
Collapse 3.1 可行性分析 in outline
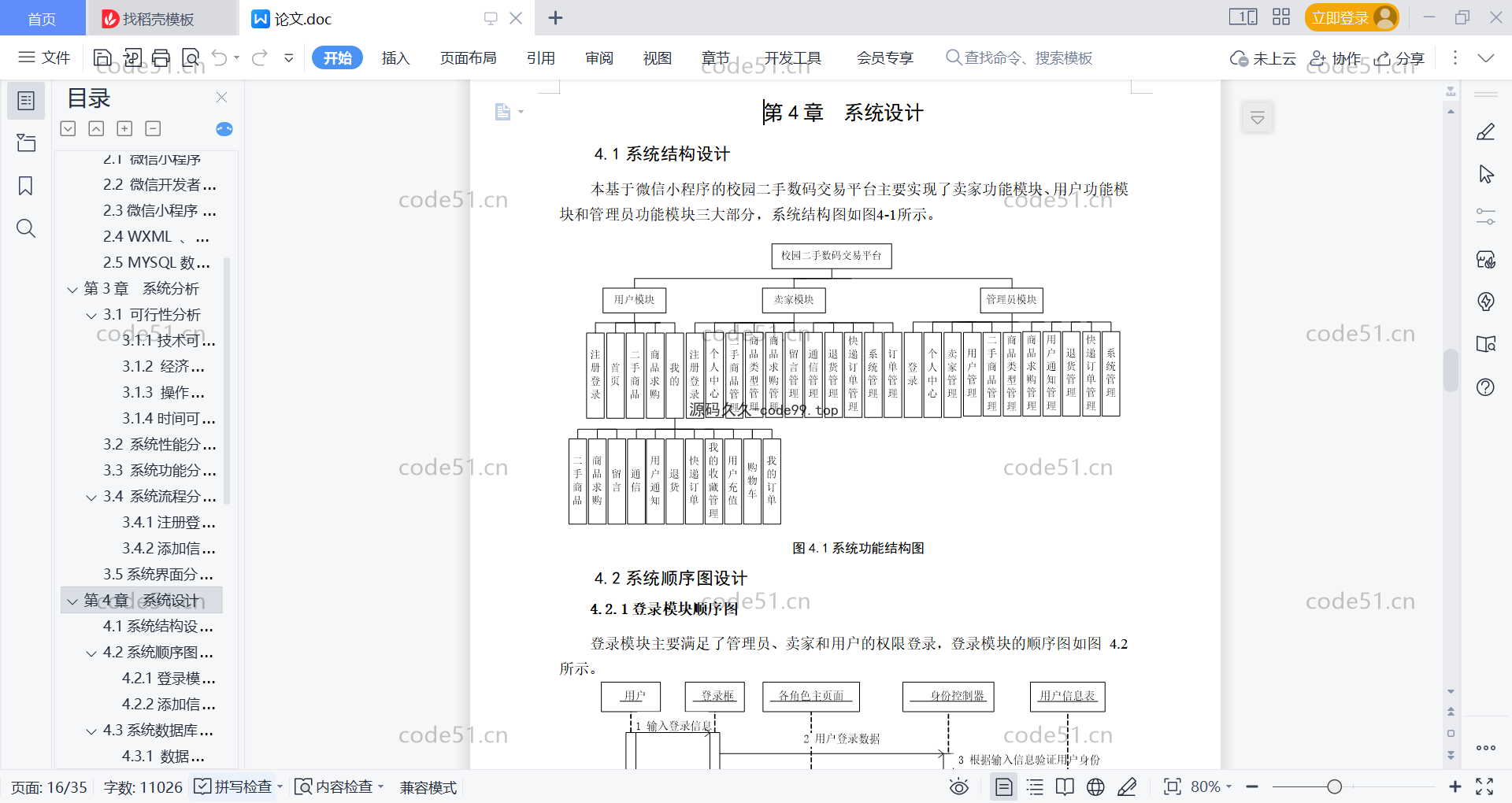click(91, 316)
